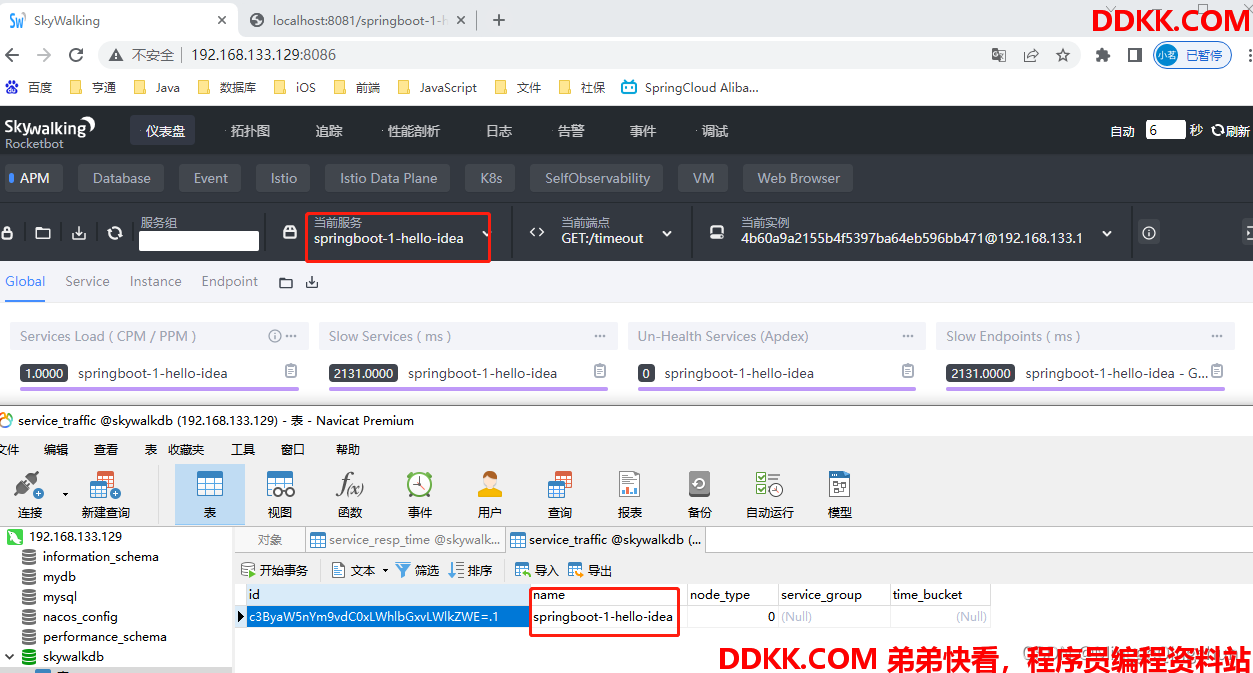Click the lock icon in SkyWalking toolbar

pyautogui.click(x=8, y=233)
